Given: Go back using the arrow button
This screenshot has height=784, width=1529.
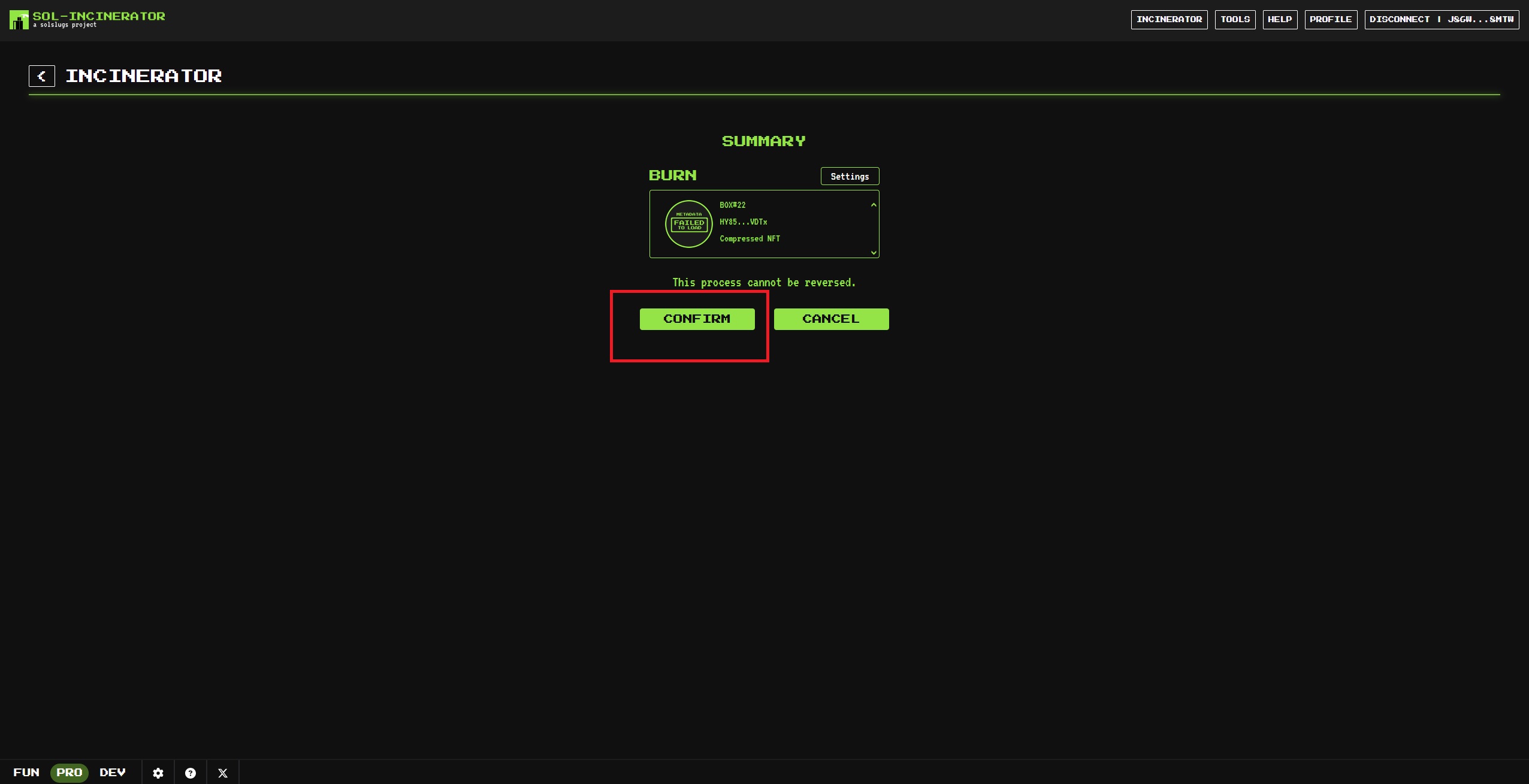Looking at the screenshot, I should [42, 76].
